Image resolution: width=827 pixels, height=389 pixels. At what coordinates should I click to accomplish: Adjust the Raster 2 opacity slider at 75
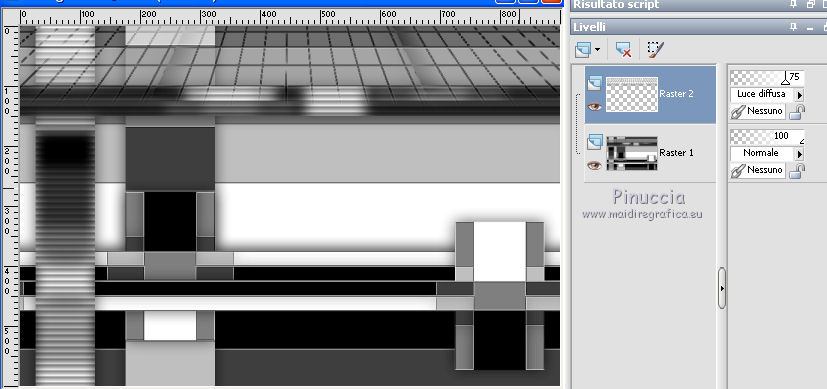coord(767,78)
